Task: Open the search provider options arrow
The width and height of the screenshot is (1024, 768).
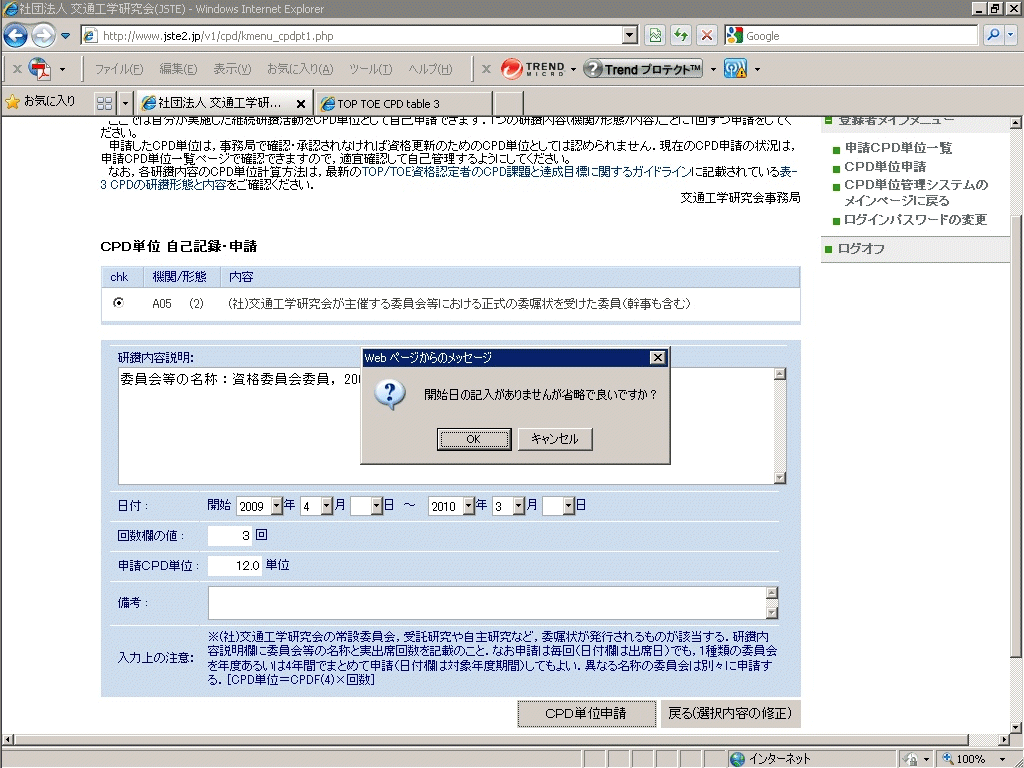Action: coord(1010,35)
